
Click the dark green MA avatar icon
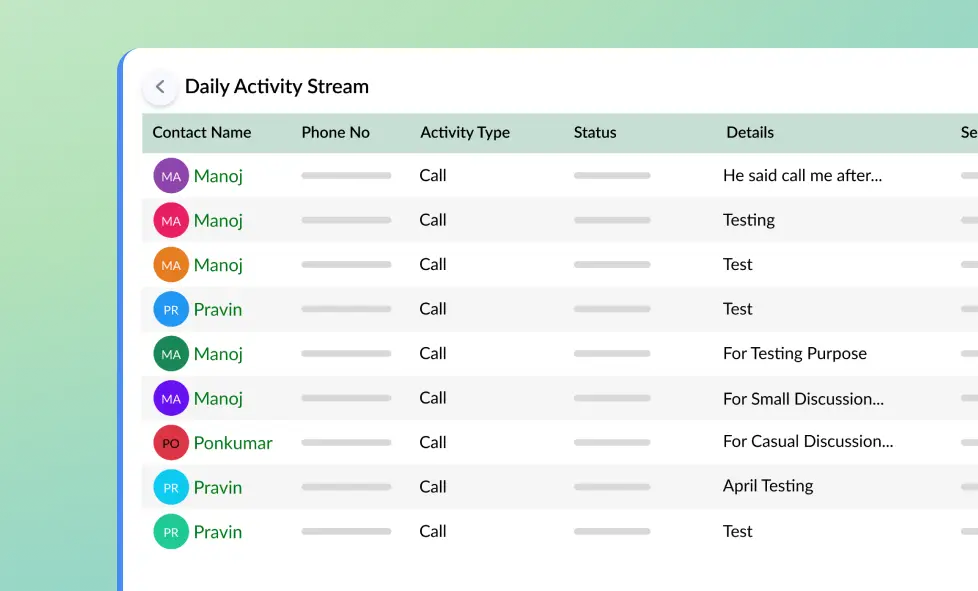(x=171, y=354)
